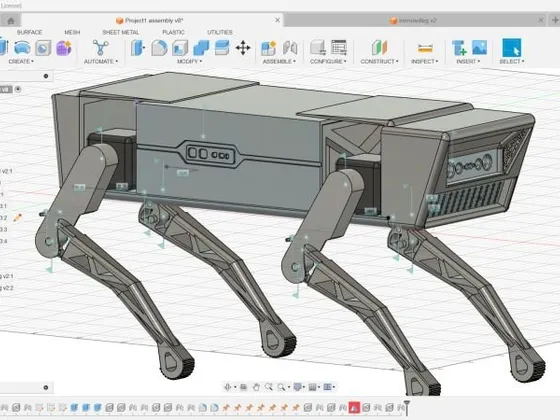Screen dimensions: 560x420
Task: Expand the ASSEMBLE dropdown
Action: pos(279,61)
